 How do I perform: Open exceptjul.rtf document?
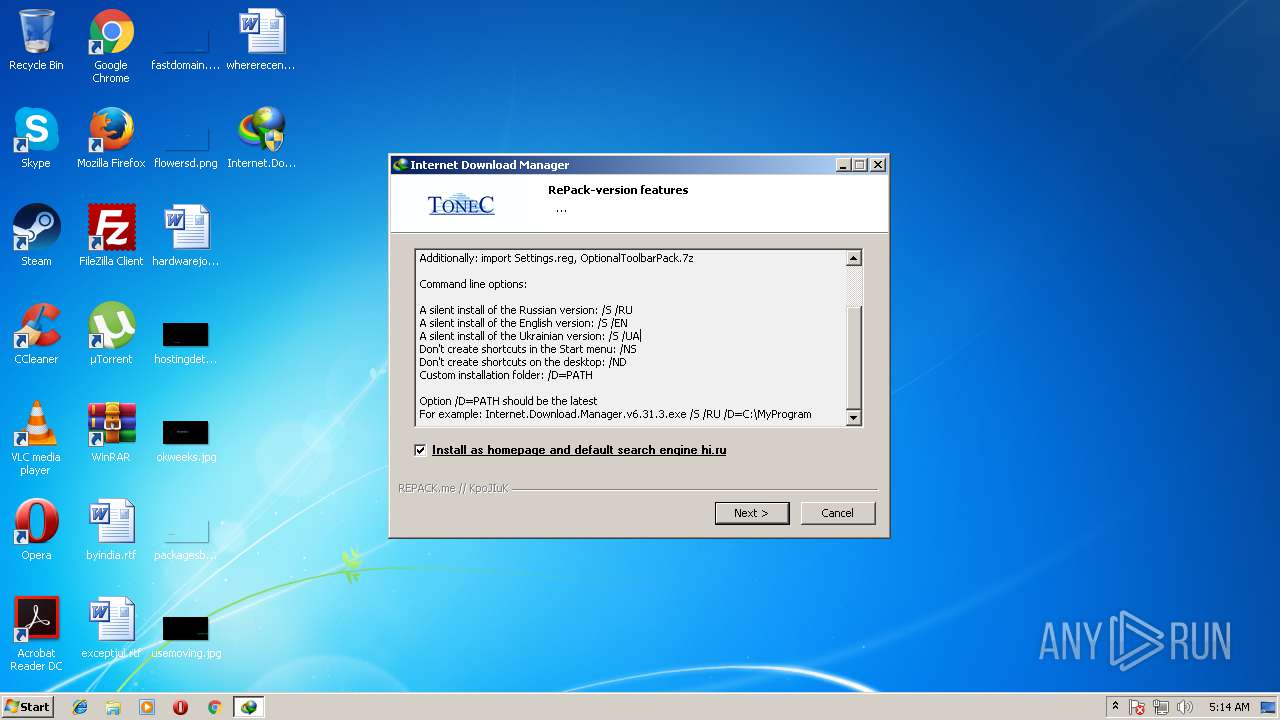(x=111, y=628)
